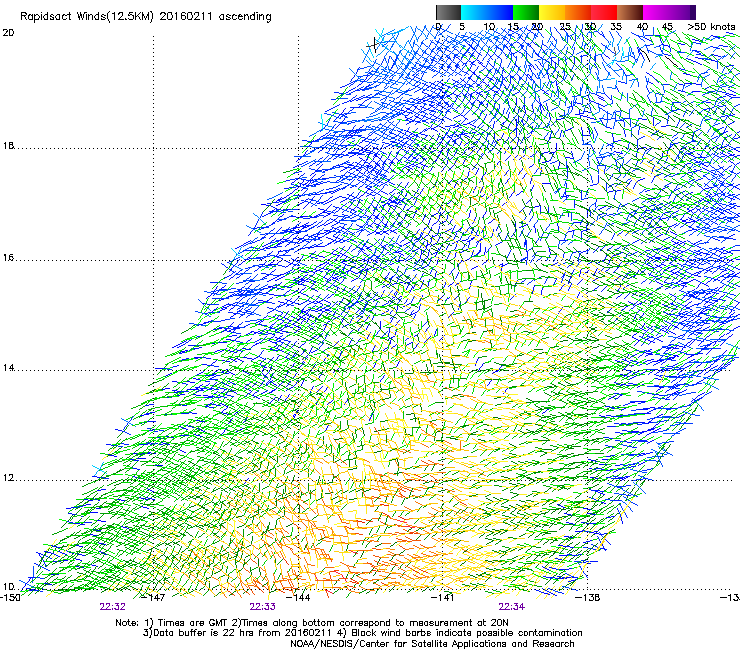Click the longitude label -138
Image resolution: width=740 pixels, height=650 pixels.
pos(588,598)
